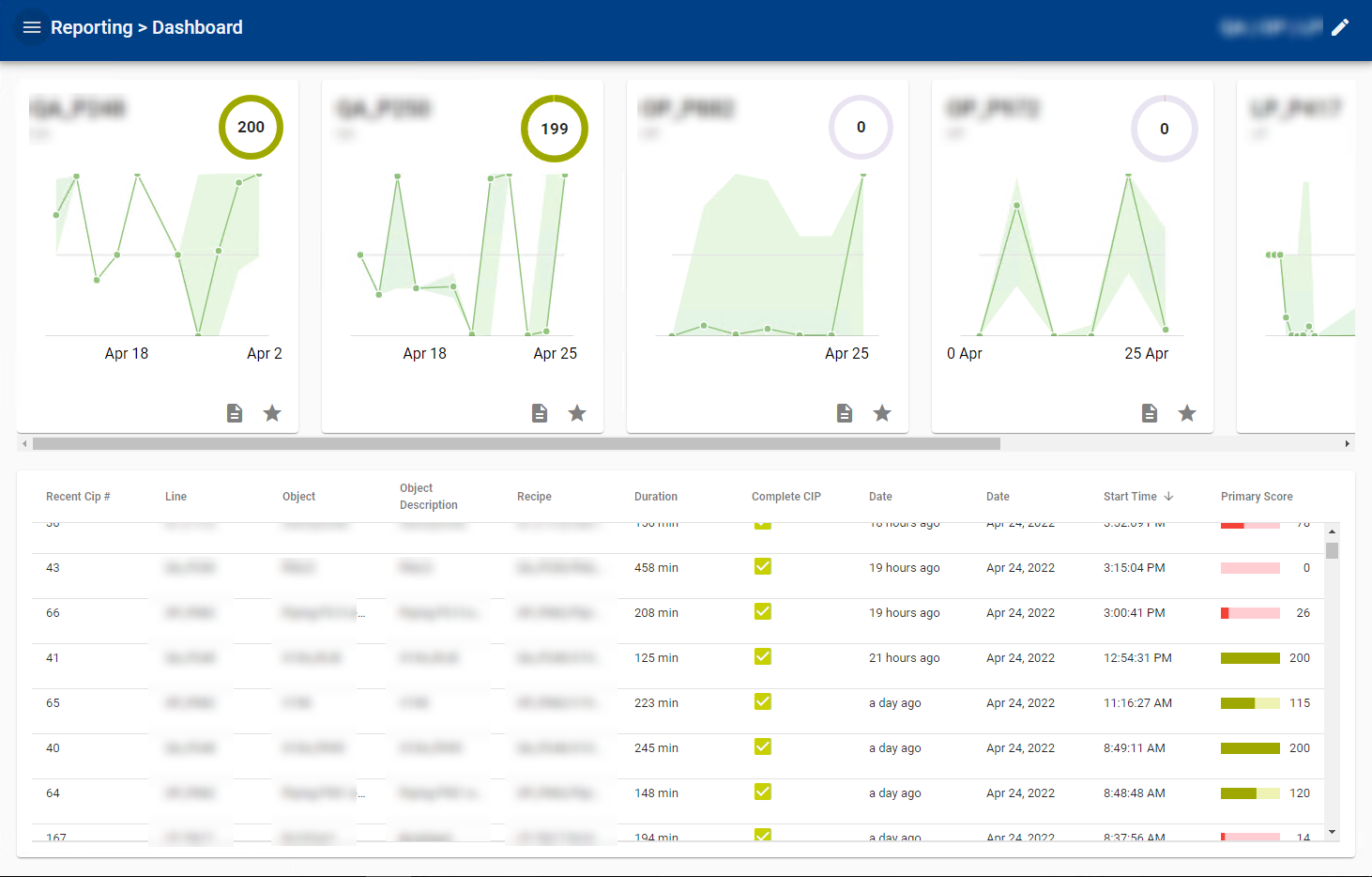Screen dimensions: 1372x877
Task: Favorite the first card with star icon
Action: tap(272, 413)
